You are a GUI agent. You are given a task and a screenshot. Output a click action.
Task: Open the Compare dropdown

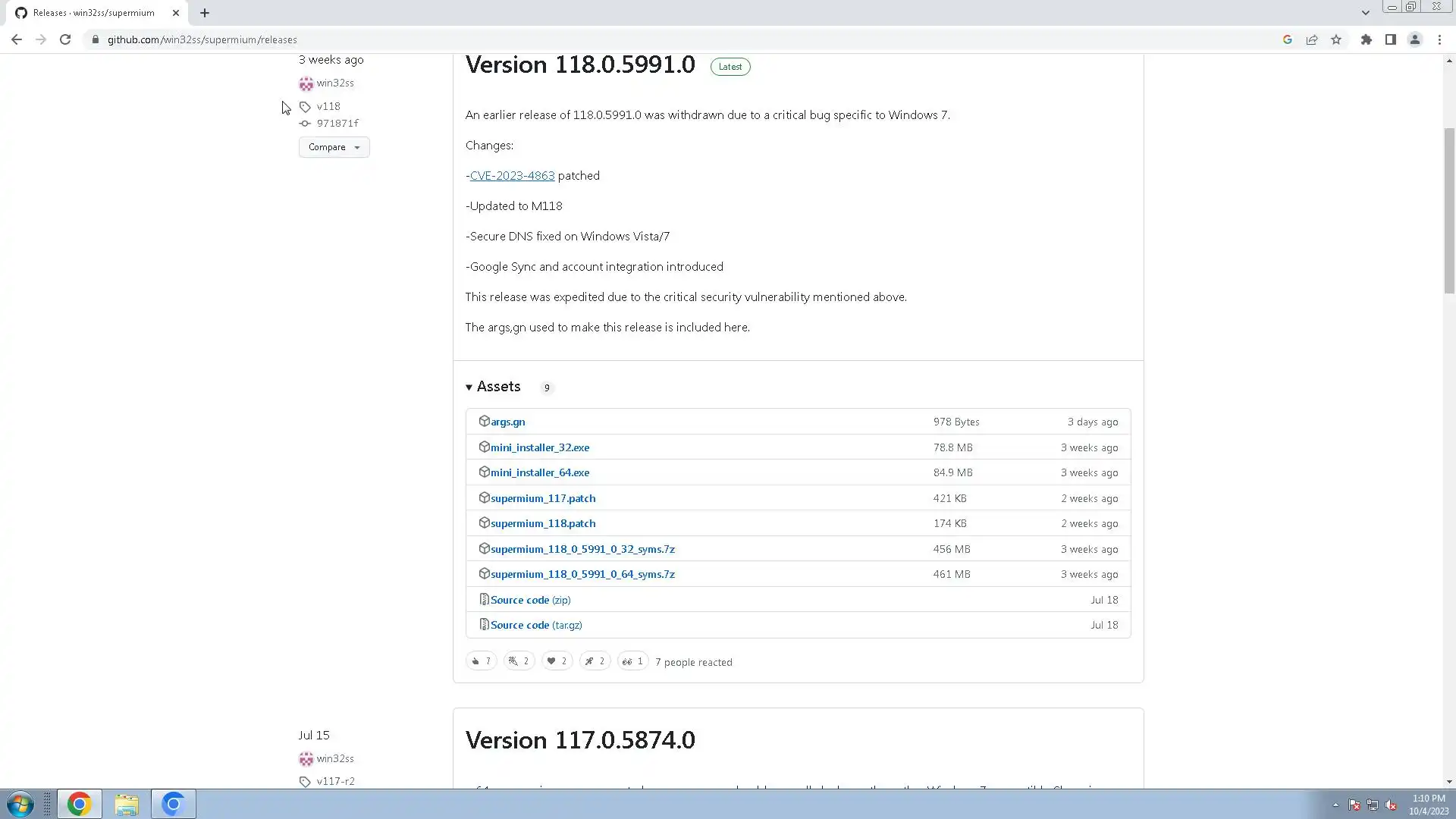(x=334, y=147)
